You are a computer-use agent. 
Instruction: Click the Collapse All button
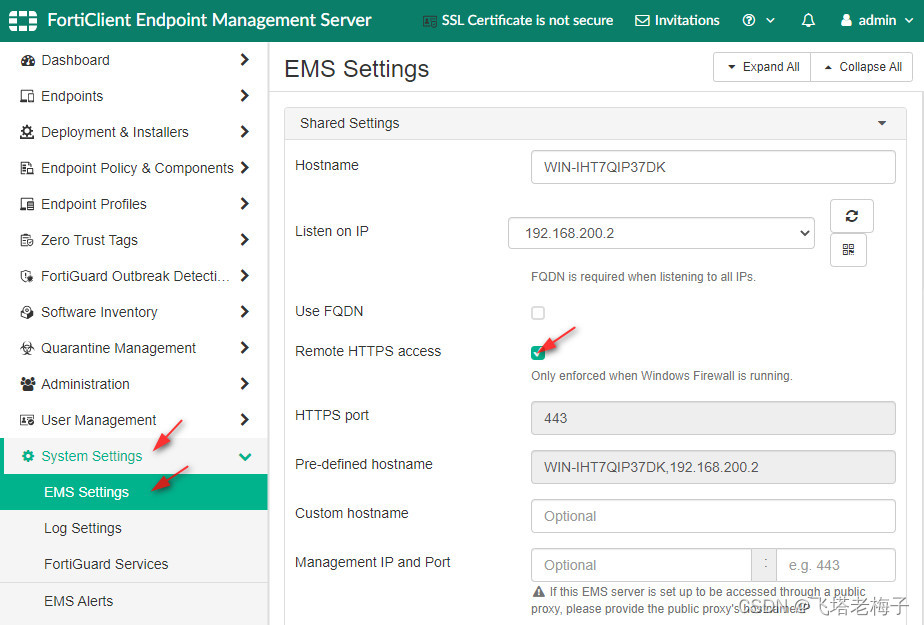(x=862, y=67)
